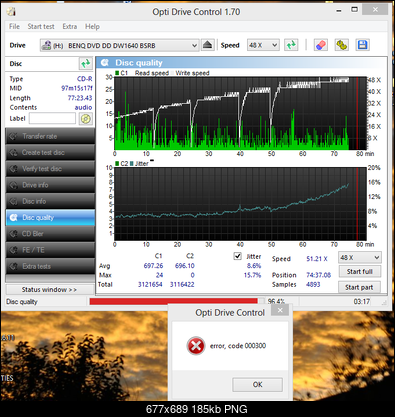Click the C1 green legend swatch
395x417 pixels.
coord(117,73)
